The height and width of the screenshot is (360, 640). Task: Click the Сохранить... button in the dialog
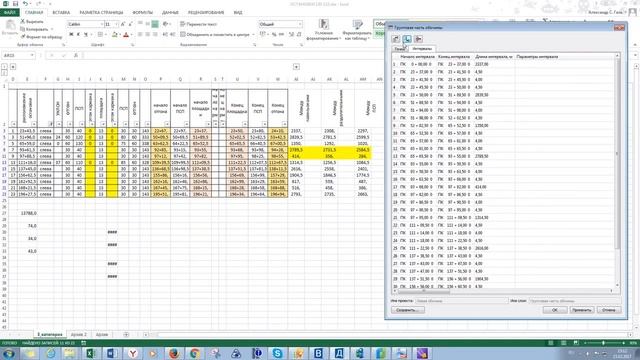point(408,310)
